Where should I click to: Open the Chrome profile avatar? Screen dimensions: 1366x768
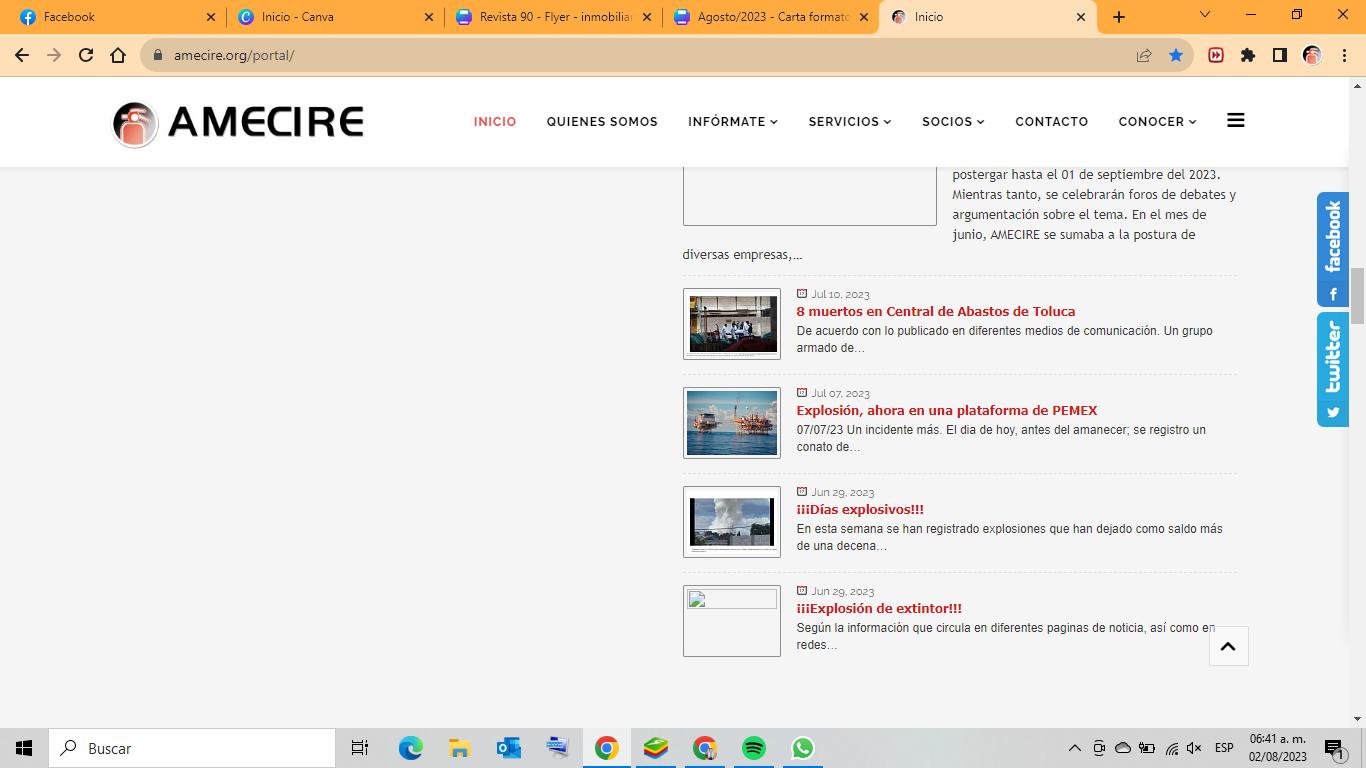[x=1312, y=55]
